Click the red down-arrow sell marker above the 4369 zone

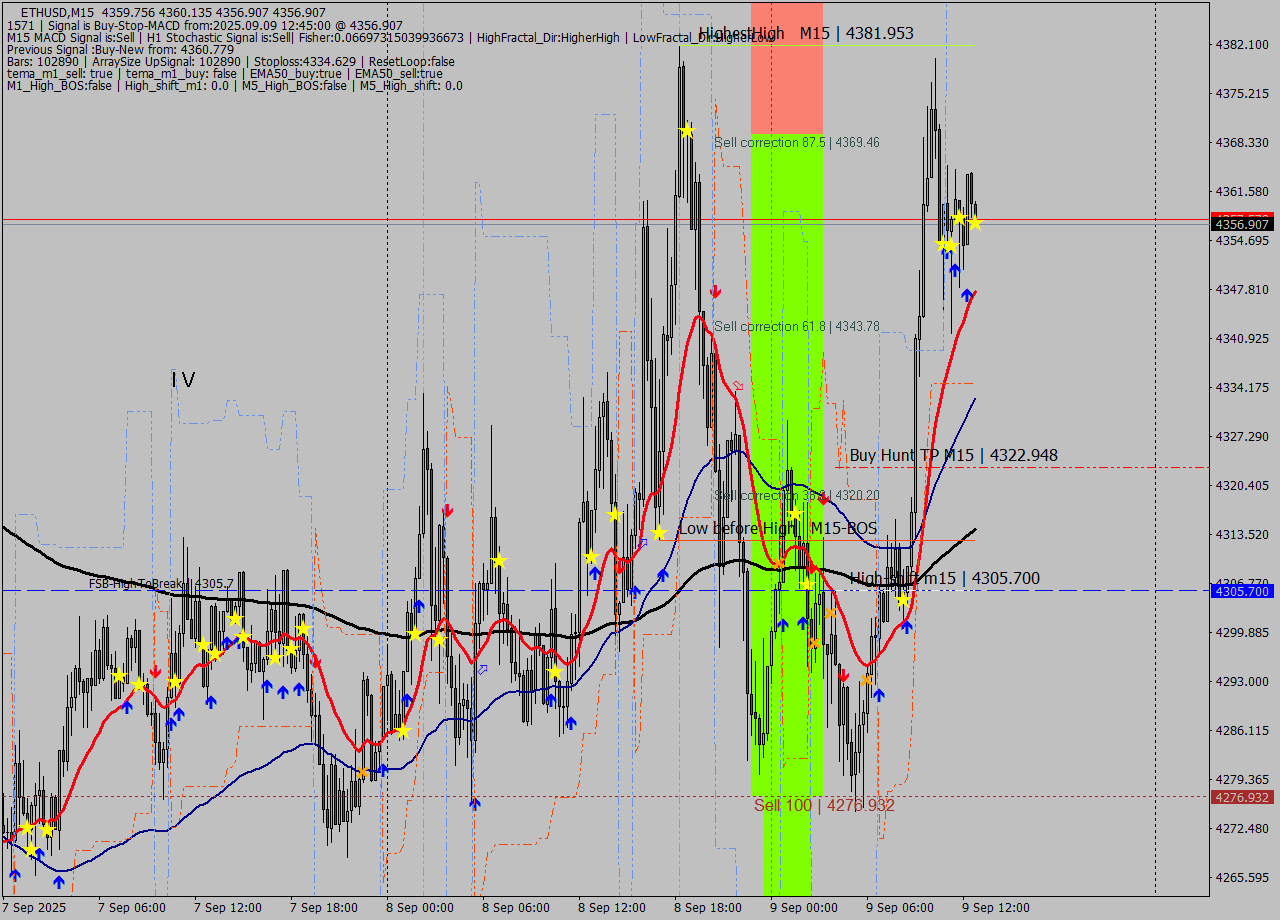(716, 292)
